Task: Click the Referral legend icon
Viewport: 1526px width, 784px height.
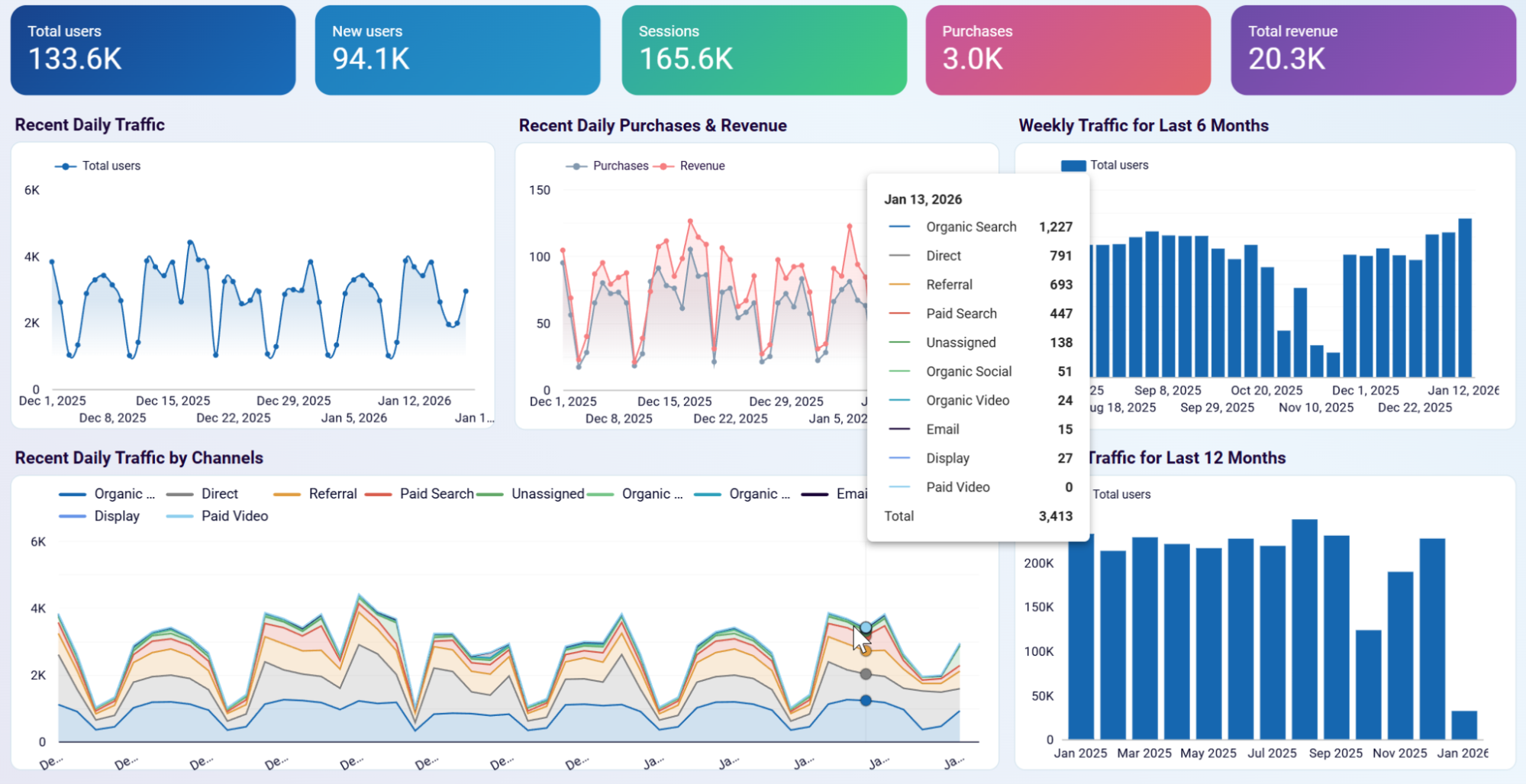Action: tap(286, 494)
